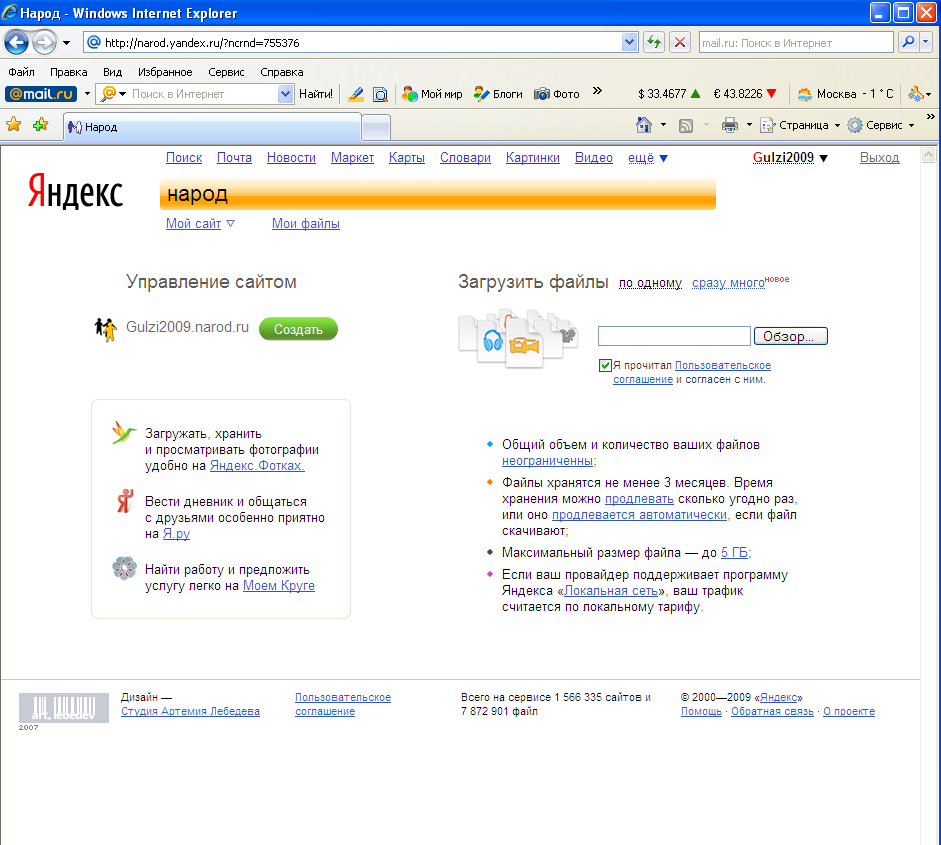
Task: Click the RSS feeds icon
Action: [x=686, y=125]
